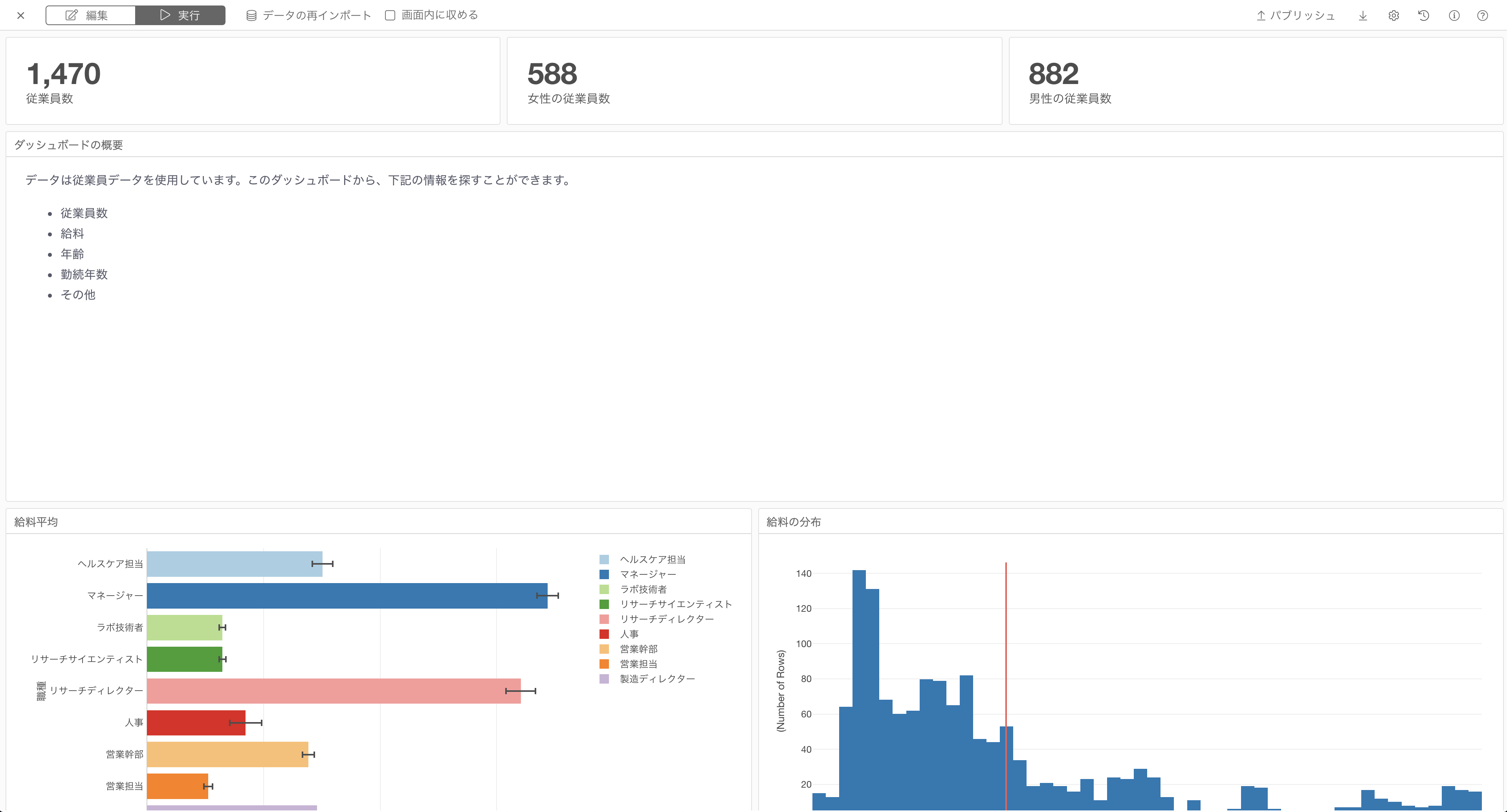Enable the 画面内に収める checkbox

coord(390,16)
